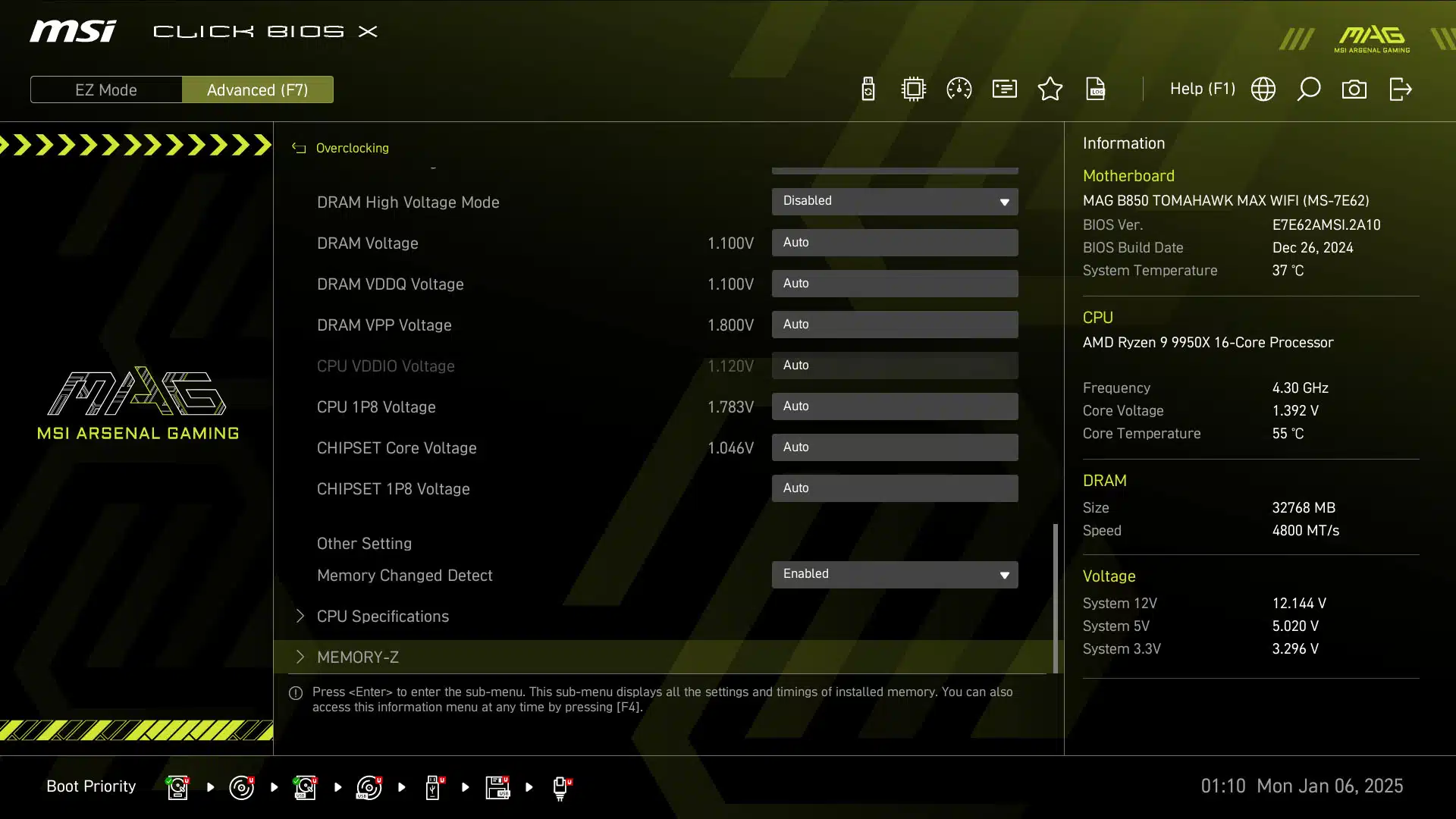Viewport: 1456px width, 819px height.
Task: Enter the MEMORY-Z sub-menu
Action: 358,657
